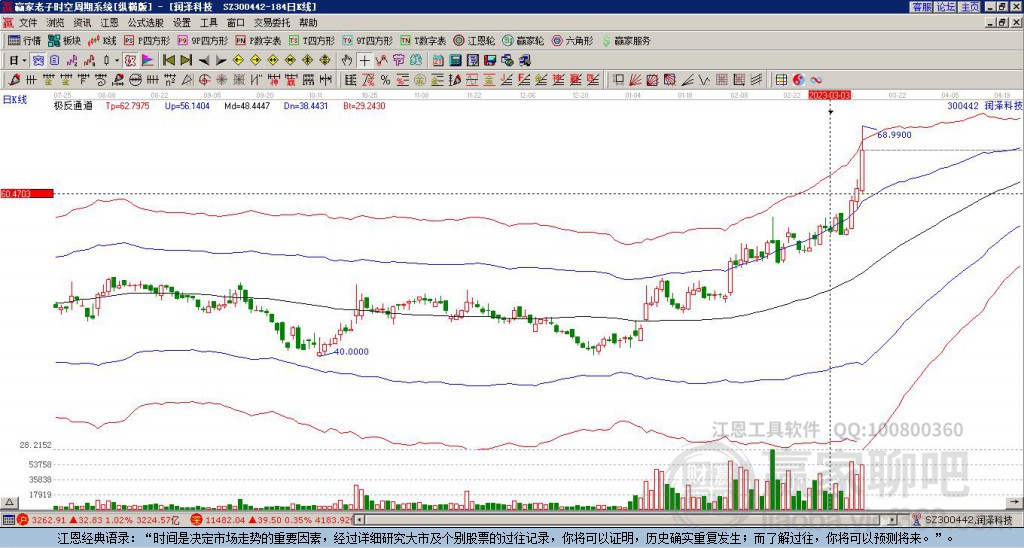Click the zigzag wave line tool
Screen dimensions: 1024x548
point(704,80)
